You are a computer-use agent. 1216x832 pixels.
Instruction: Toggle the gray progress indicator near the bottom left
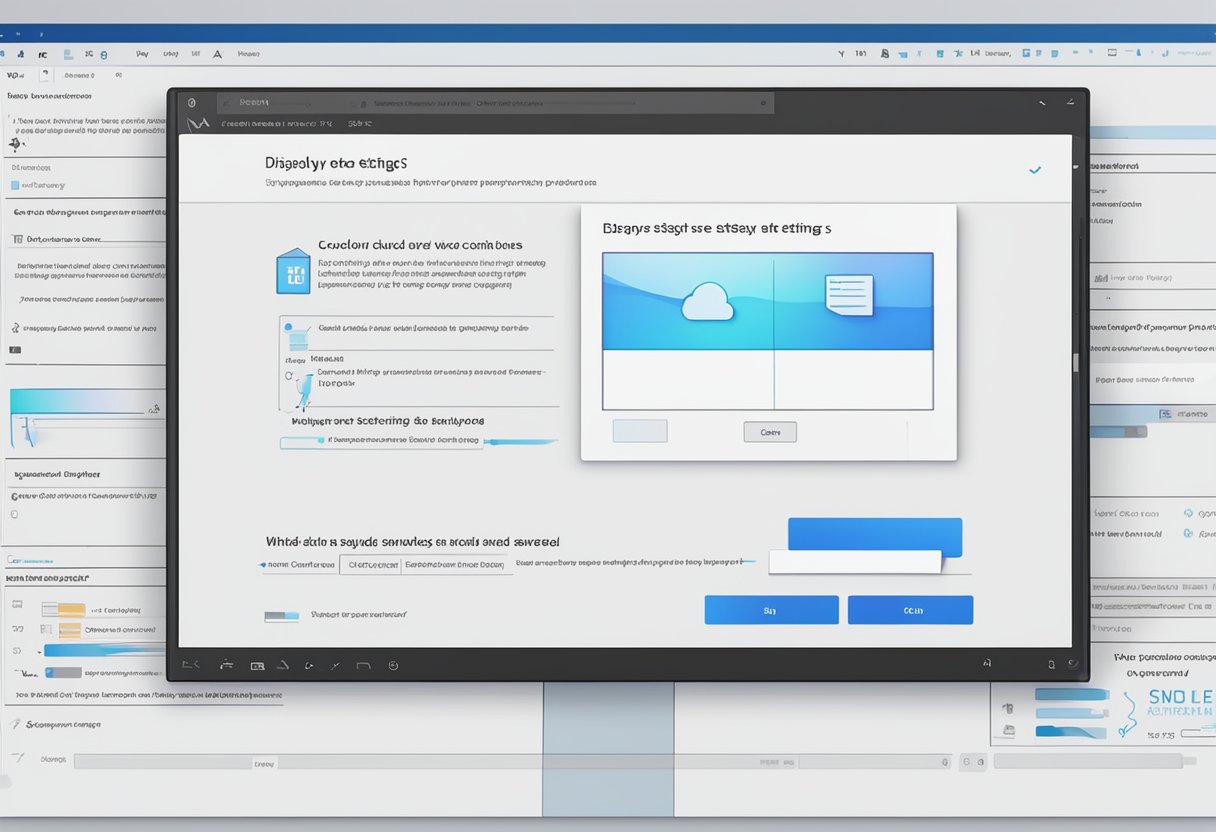point(282,617)
